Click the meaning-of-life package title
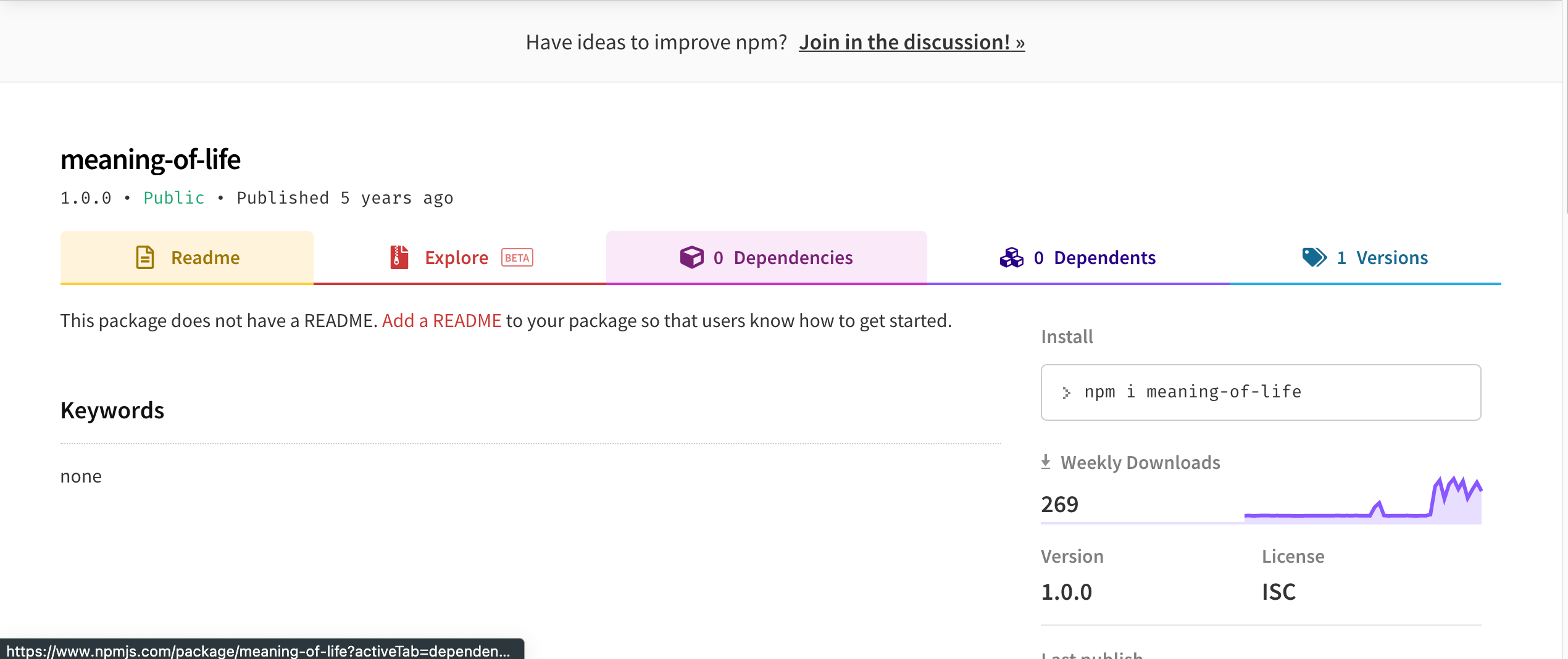The height and width of the screenshot is (659, 1568). coord(150,159)
